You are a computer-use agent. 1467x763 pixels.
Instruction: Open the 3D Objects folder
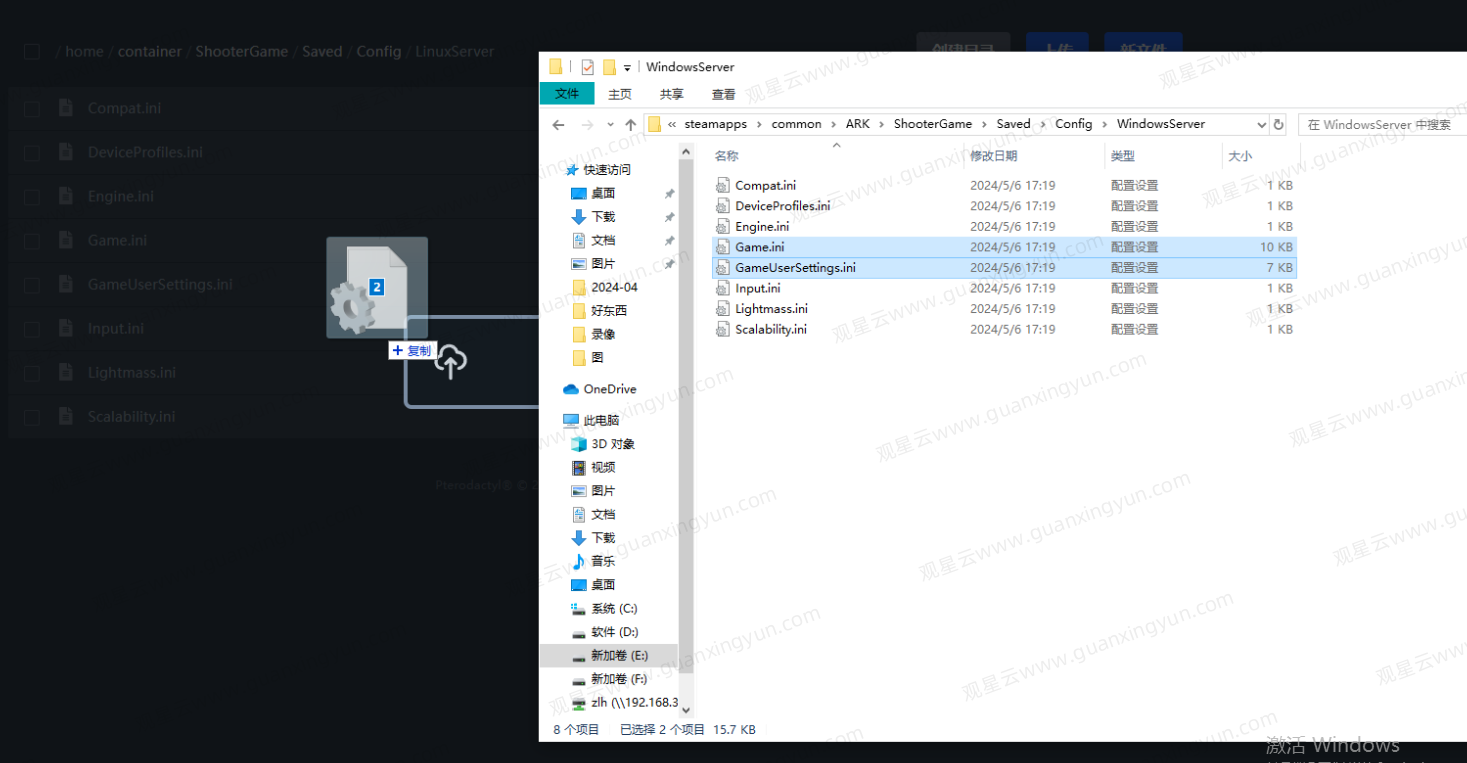(612, 444)
